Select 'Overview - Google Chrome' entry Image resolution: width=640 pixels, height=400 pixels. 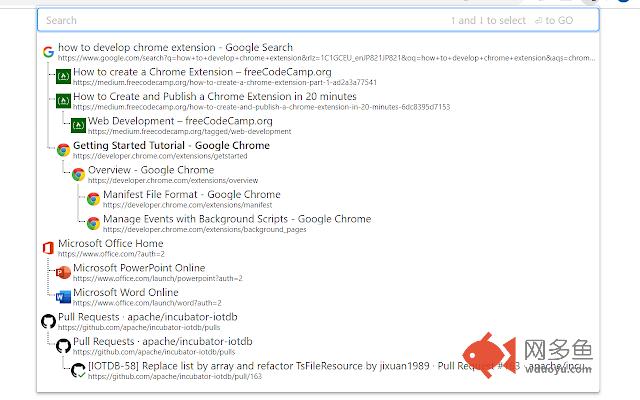click(151, 170)
